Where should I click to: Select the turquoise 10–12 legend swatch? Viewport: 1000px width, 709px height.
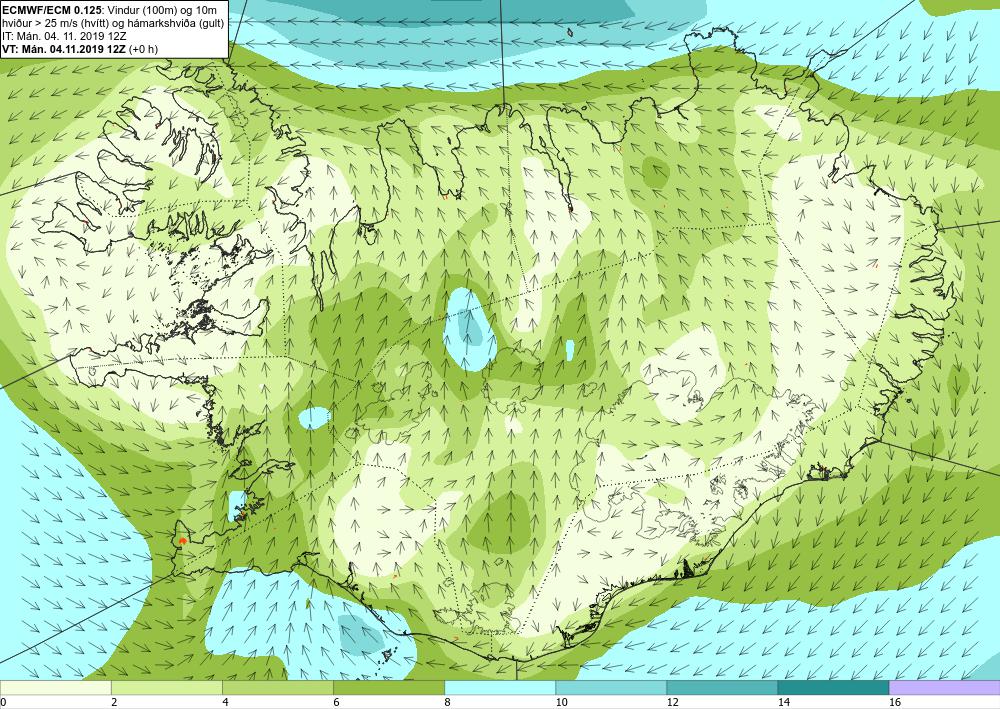point(611,688)
